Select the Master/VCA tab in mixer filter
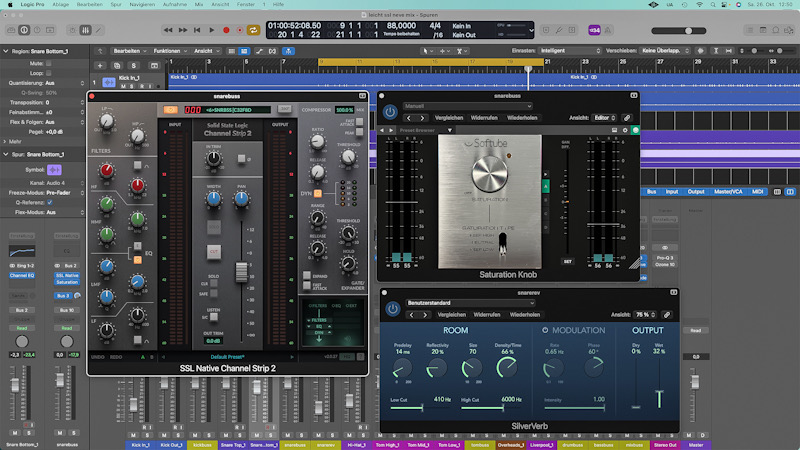Viewport: 800px width, 450px height. (728, 192)
